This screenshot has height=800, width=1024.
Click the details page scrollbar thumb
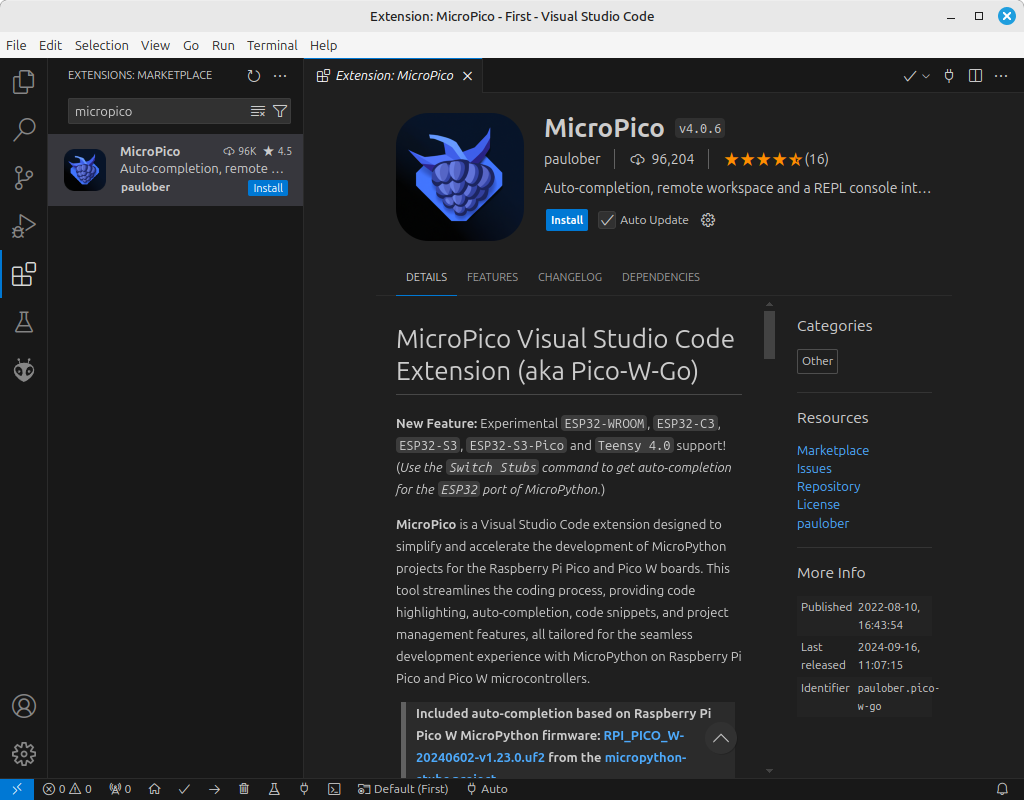(x=769, y=334)
